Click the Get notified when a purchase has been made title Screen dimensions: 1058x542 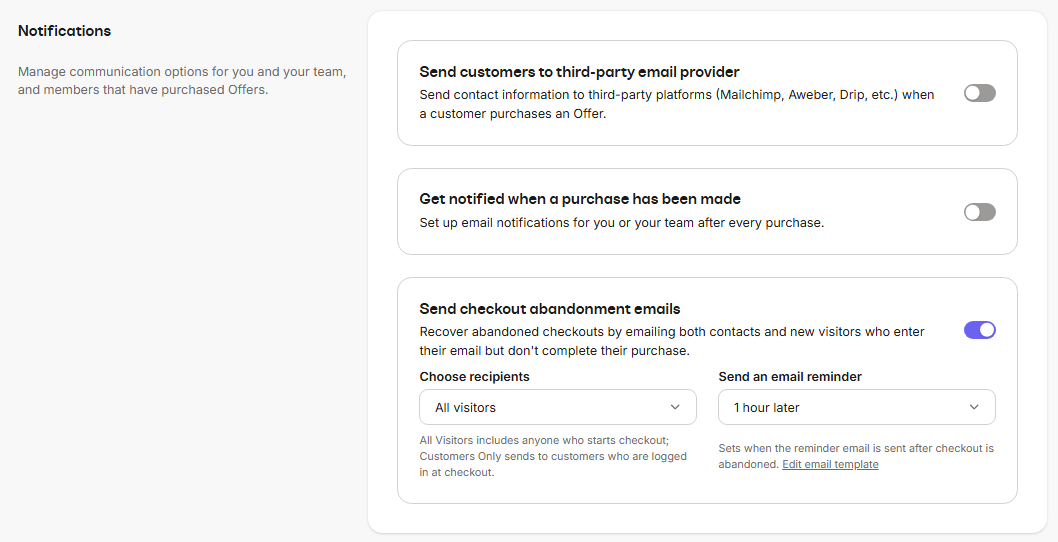tap(580, 199)
